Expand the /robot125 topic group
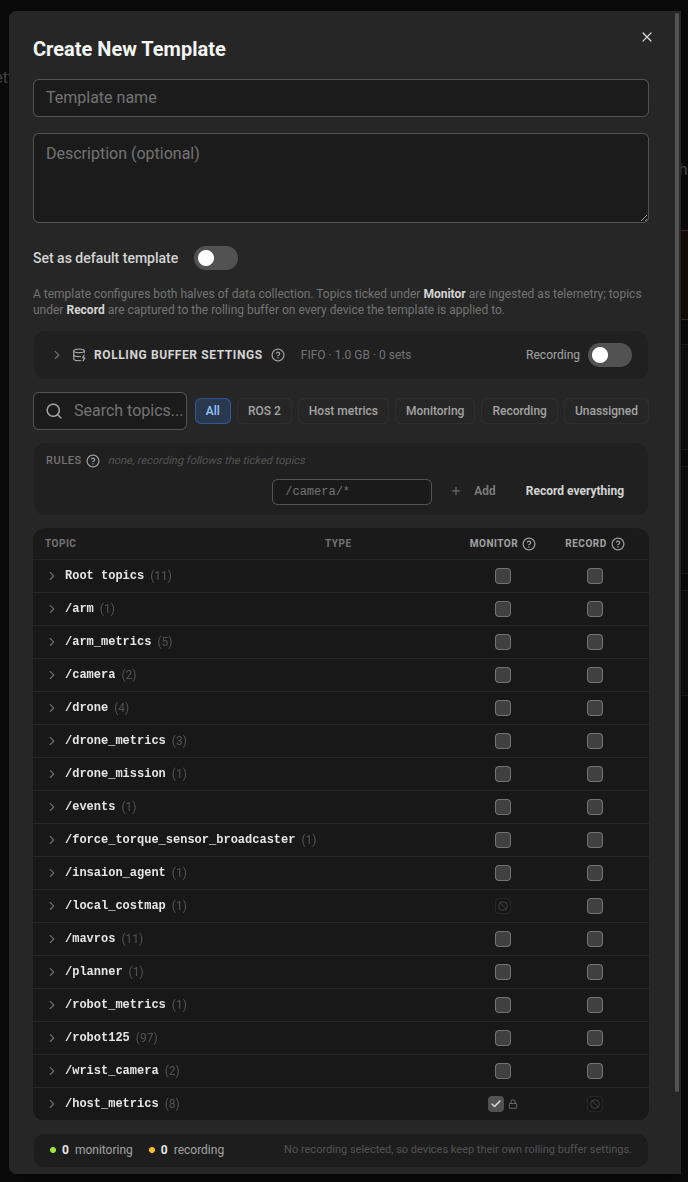Image resolution: width=688 pixels, height=1182 pixels. tap(52, 1038)
